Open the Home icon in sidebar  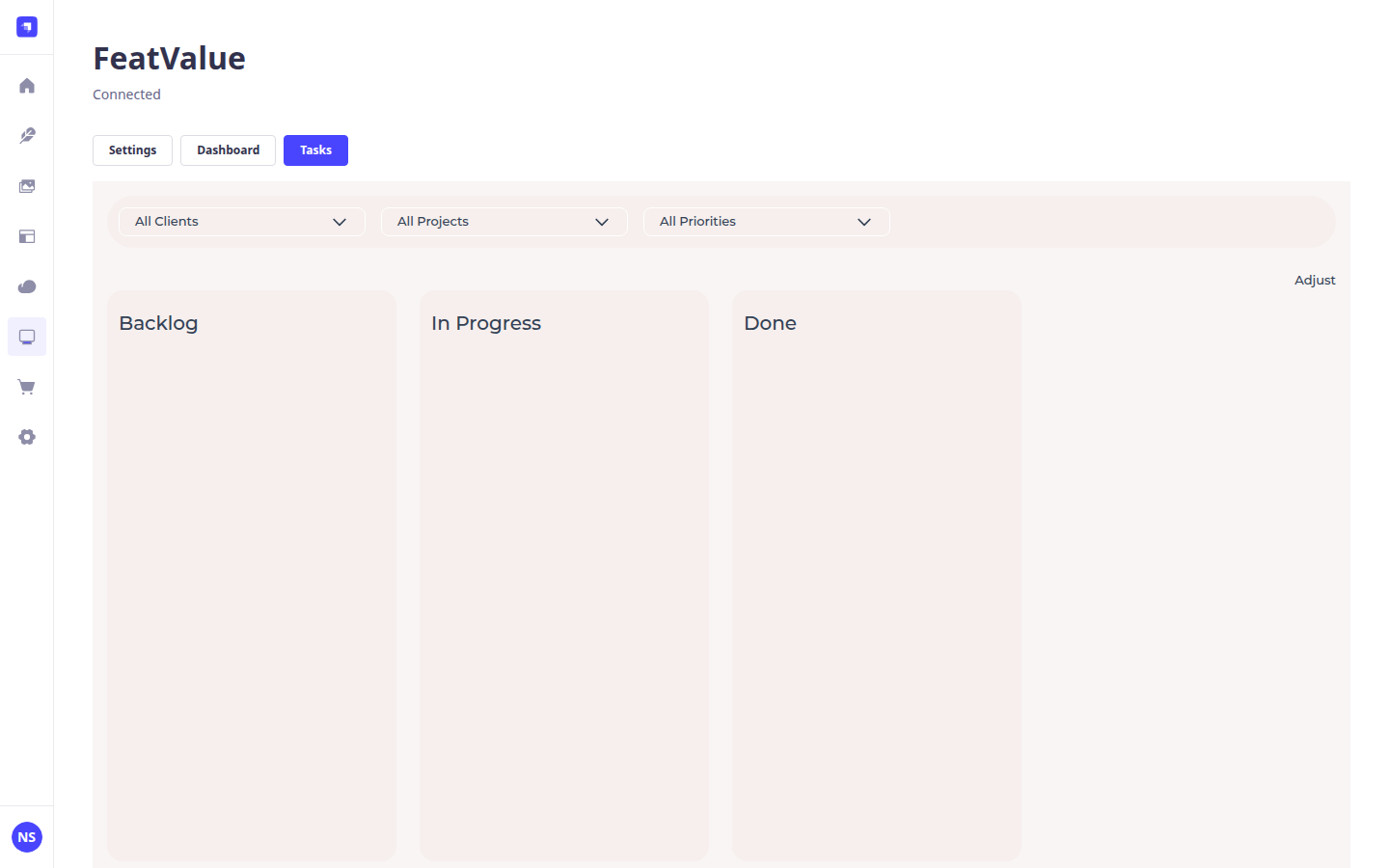point(27,86)
